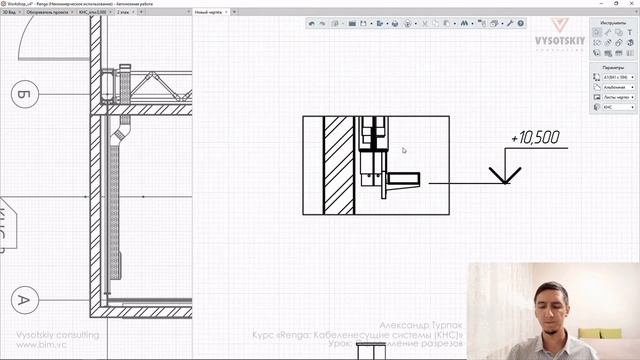
Task: Select the +10,500 elevation mark text
Action: pos(535,138)
